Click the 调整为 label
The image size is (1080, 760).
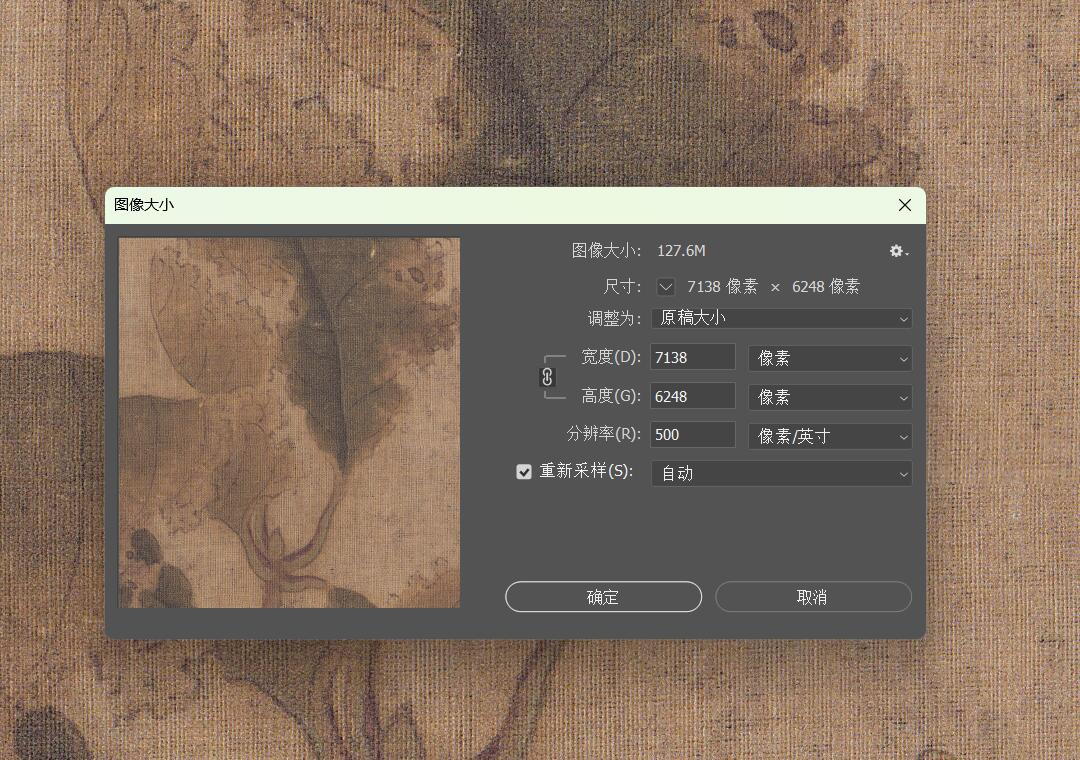(x=614, y=318)
